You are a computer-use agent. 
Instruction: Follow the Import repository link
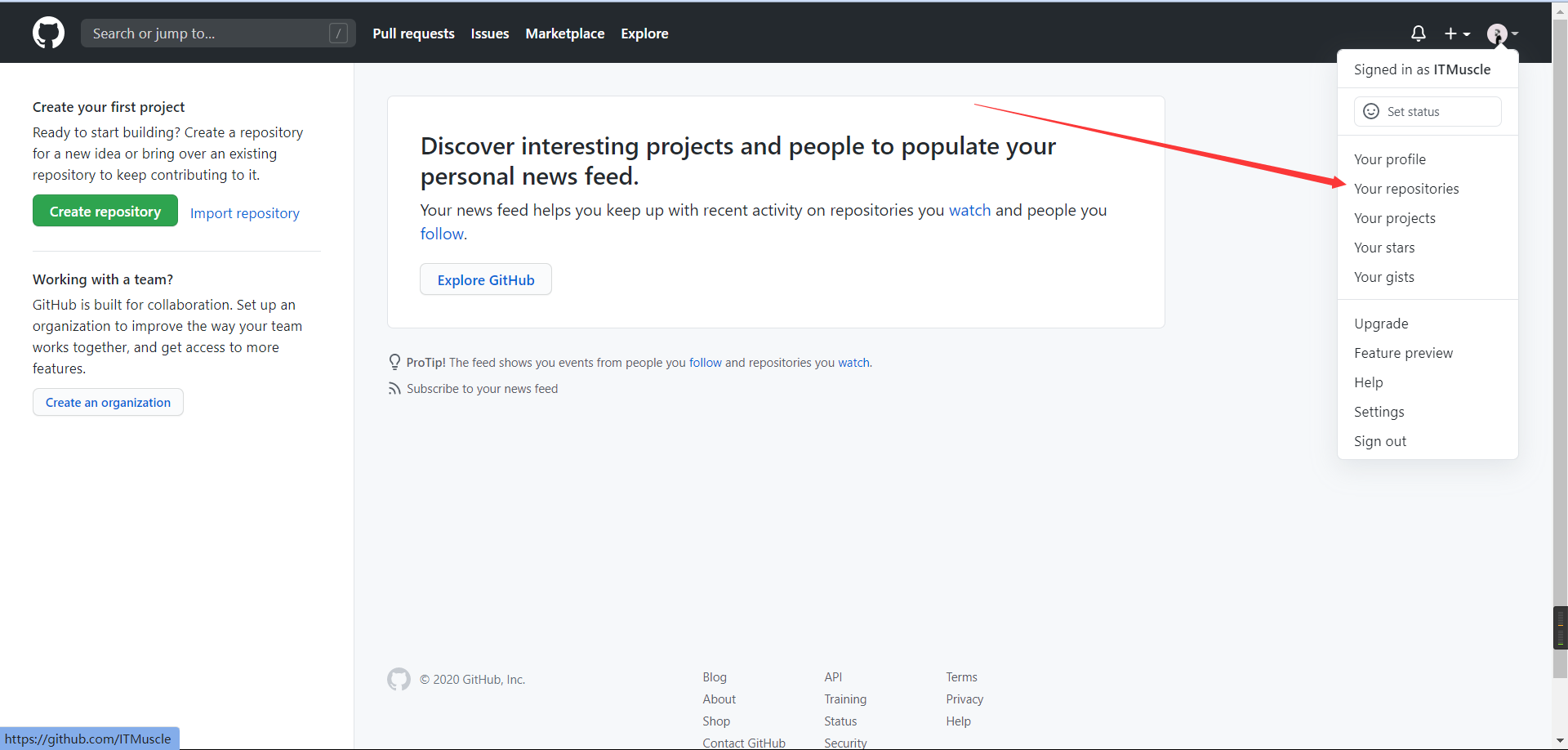(244, 213)
